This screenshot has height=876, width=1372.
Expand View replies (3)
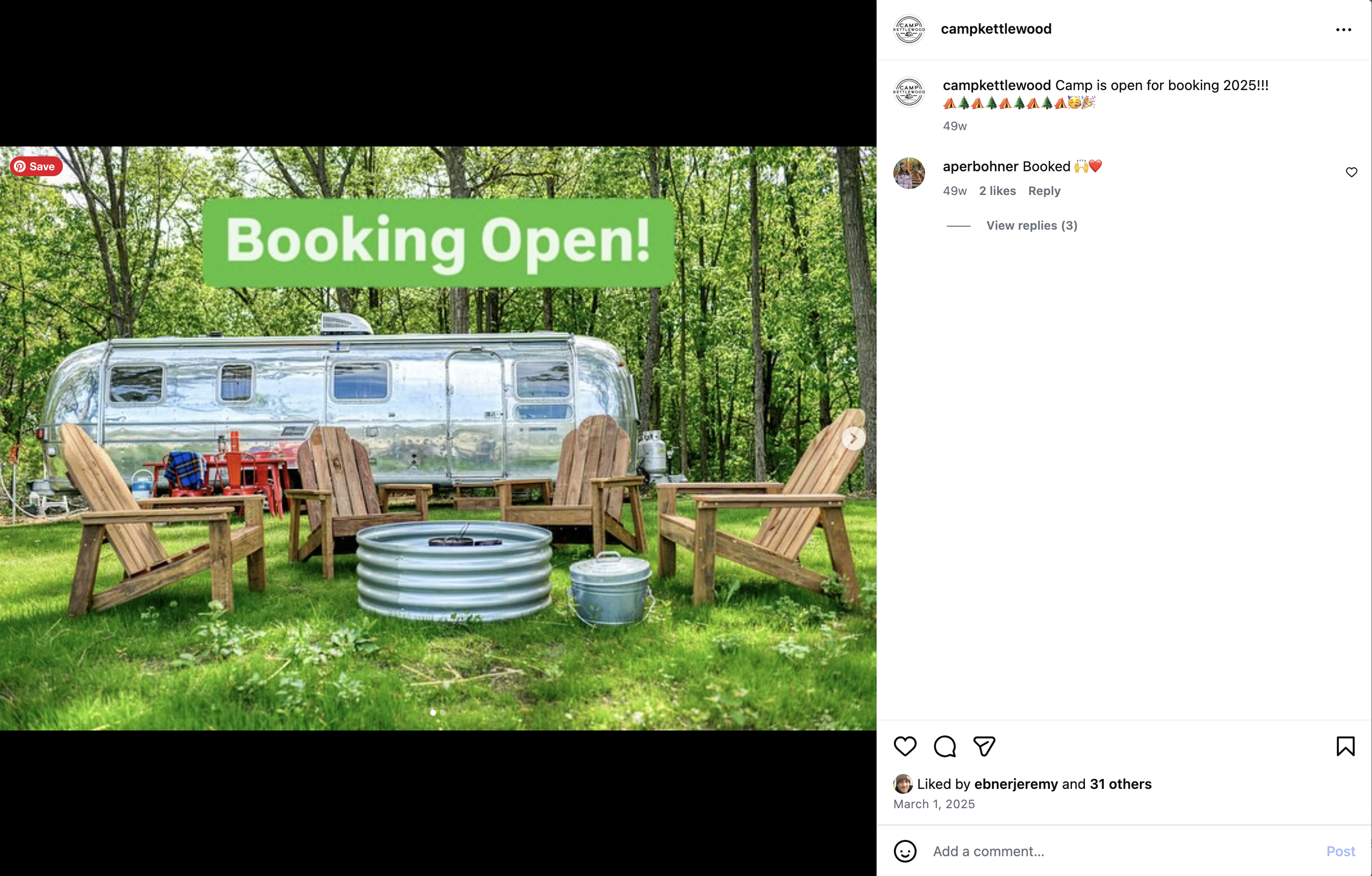coord(1032,226)
